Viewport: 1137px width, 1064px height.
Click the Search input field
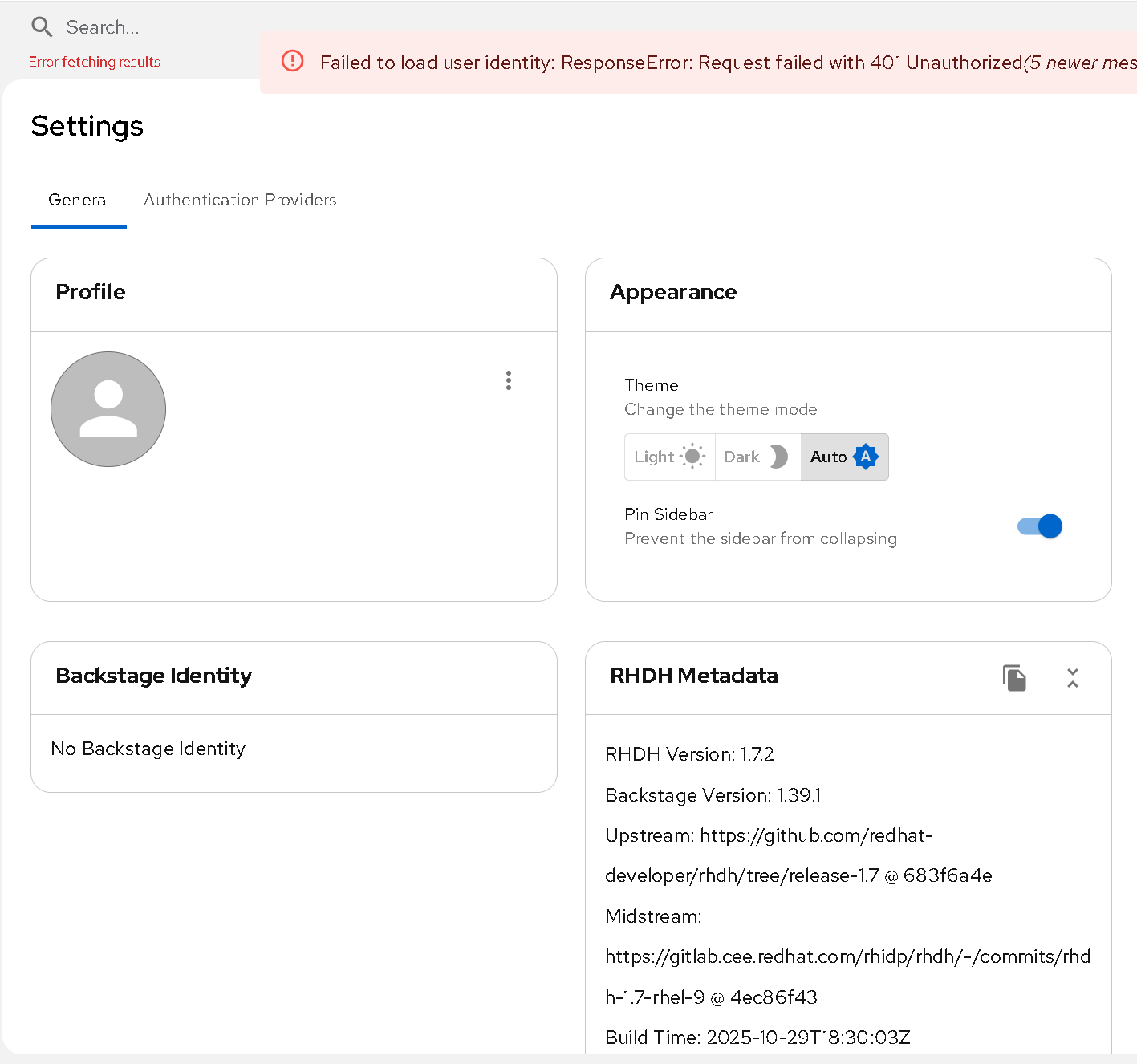point(152,27)
